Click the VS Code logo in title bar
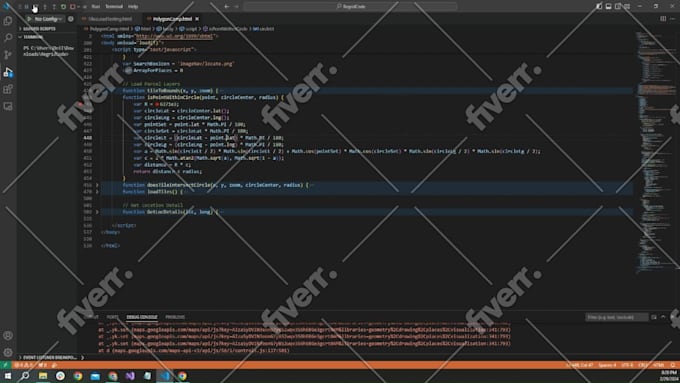680x383 pixels. click(x=7, y=6)
